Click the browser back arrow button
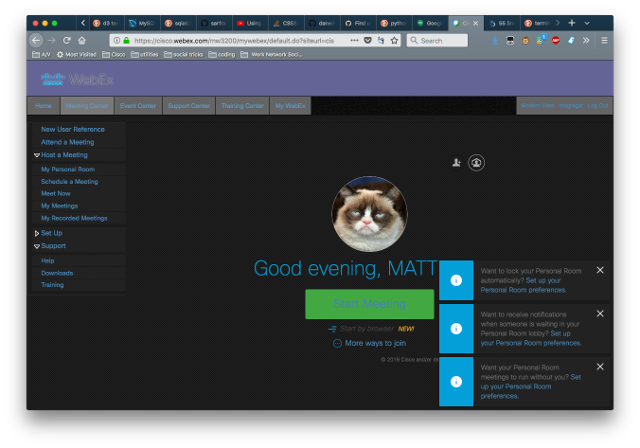The height and width of the screenshot is (448, 640). tap(36, 40)
